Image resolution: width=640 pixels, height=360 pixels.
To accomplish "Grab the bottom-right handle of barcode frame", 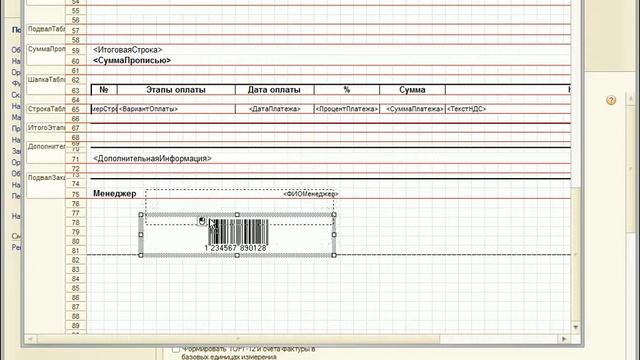I will pyautogui.click(x=334, y=255).
